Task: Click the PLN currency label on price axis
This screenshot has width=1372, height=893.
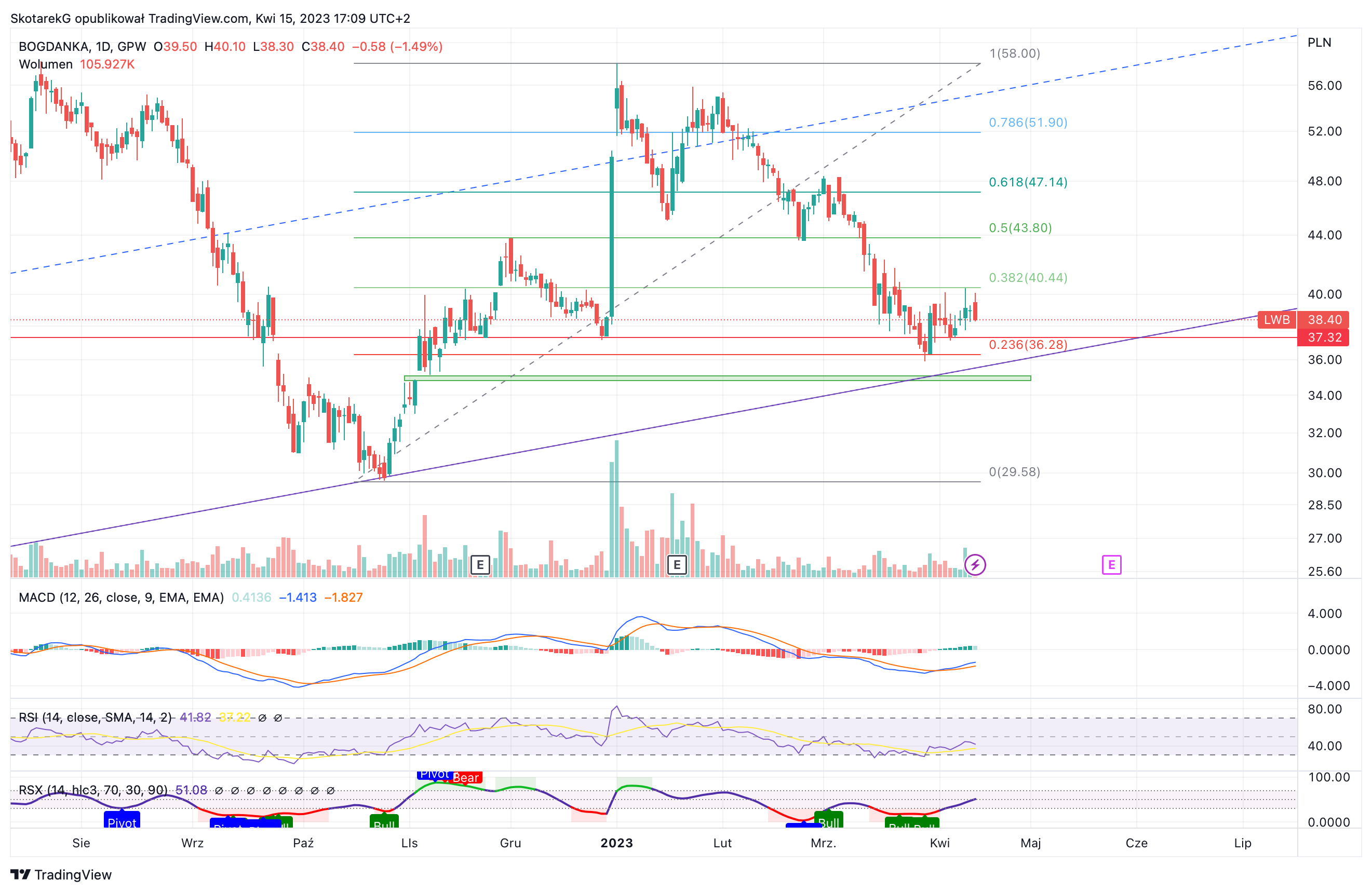Action: 1319,43
